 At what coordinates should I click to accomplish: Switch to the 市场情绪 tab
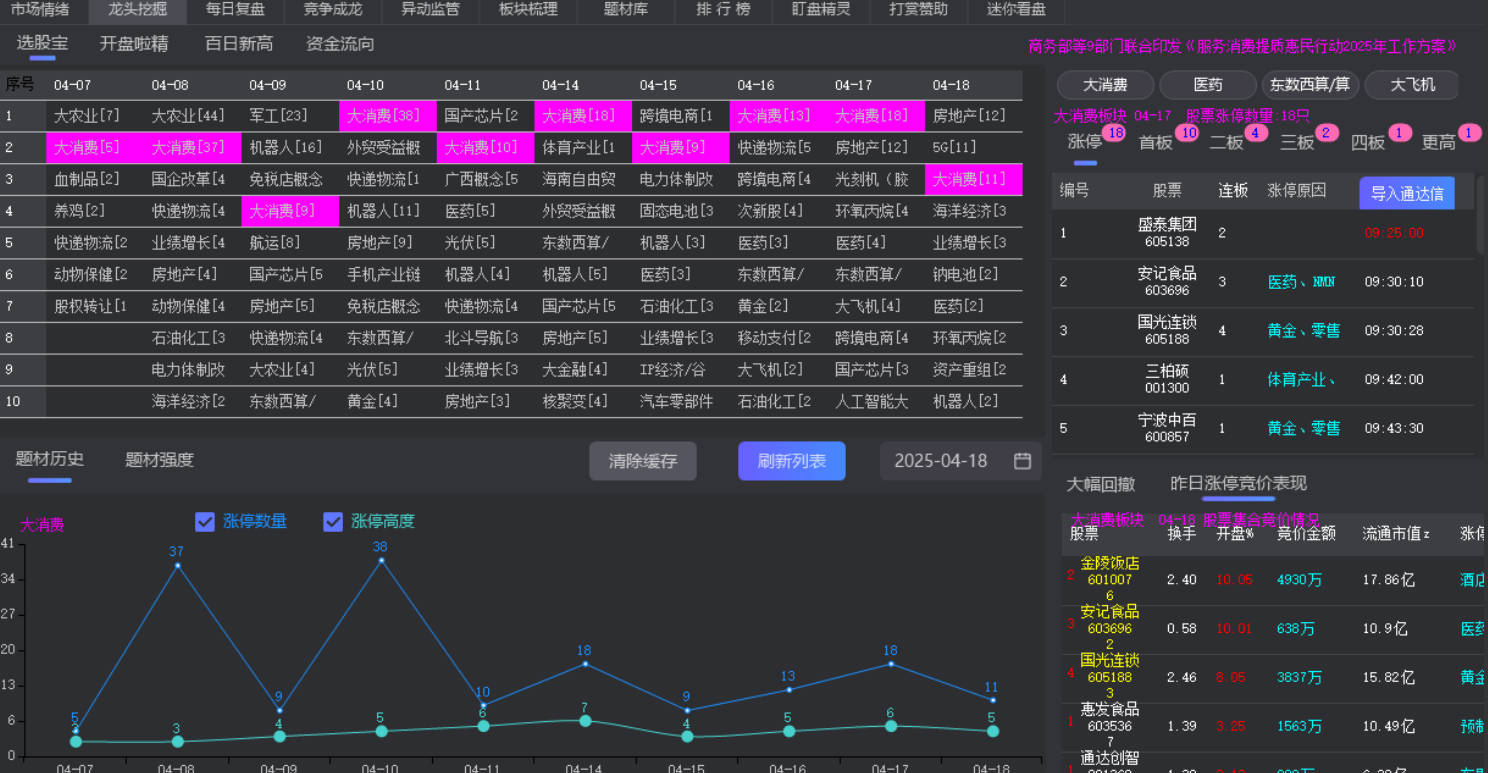click(40, 10)
